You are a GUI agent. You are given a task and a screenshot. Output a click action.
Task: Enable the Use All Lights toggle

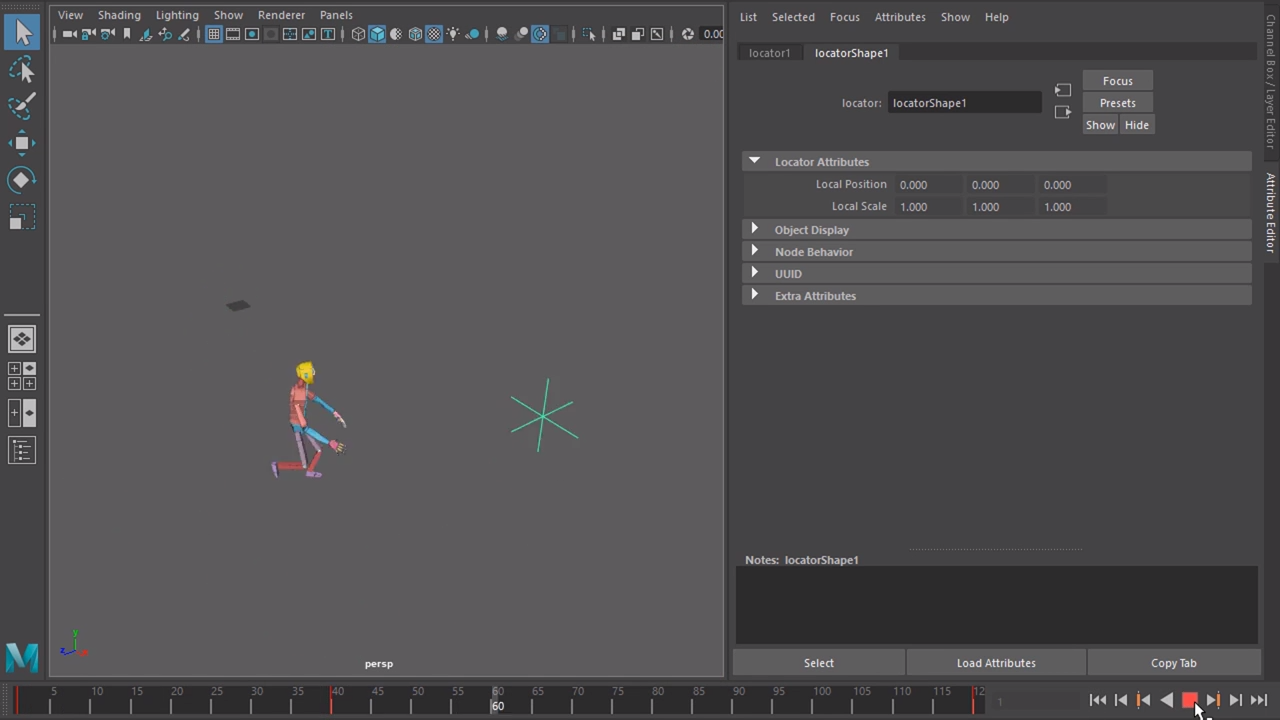click(x=453, y=33)
